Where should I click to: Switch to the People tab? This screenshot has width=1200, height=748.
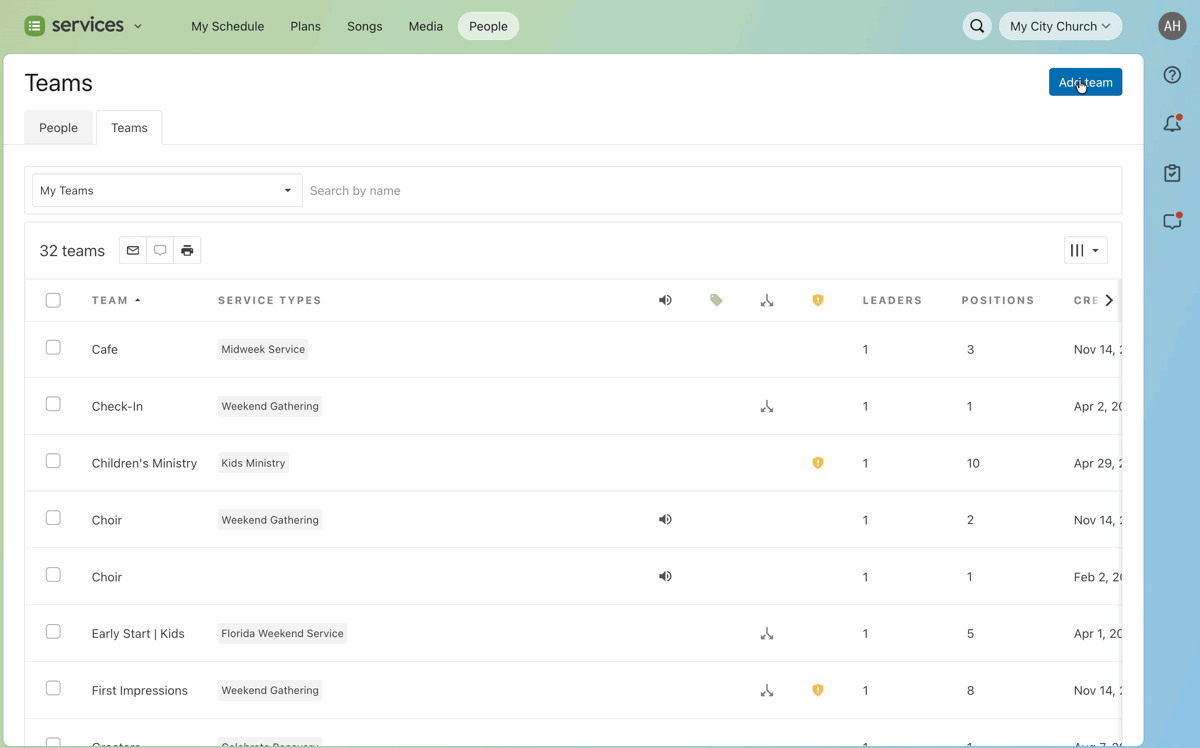point(58,128)
